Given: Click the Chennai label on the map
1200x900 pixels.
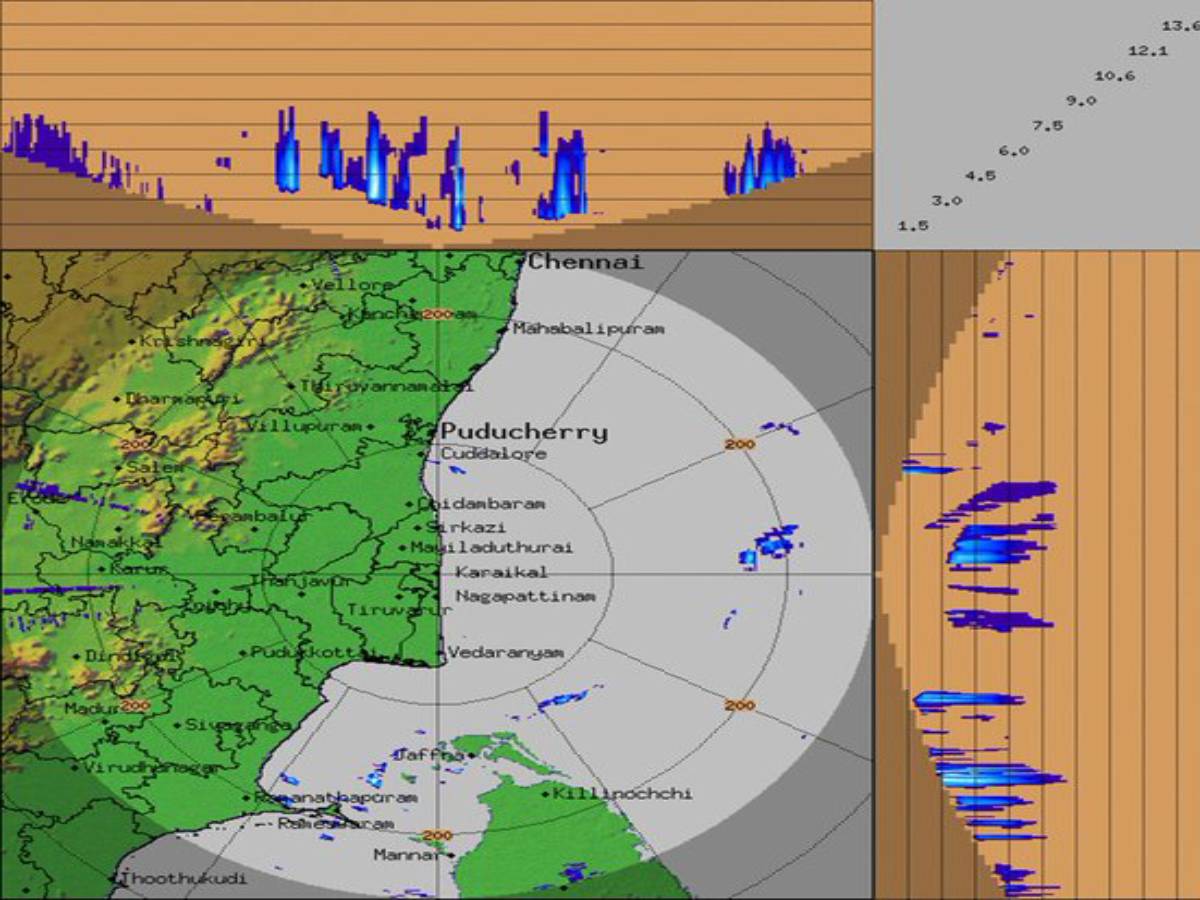Looking at the screenshot, I should pos(586,262).
